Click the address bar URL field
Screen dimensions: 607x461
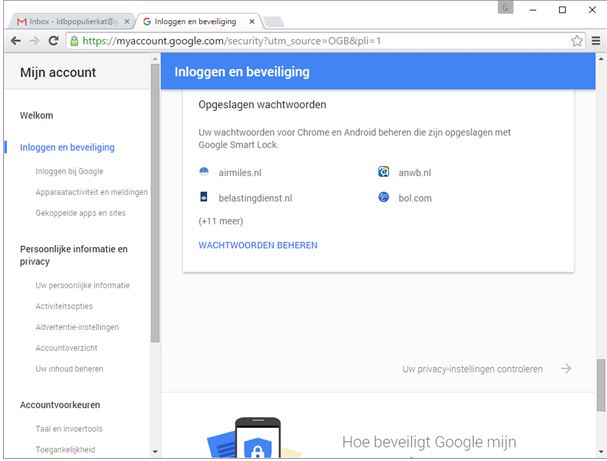324,41
